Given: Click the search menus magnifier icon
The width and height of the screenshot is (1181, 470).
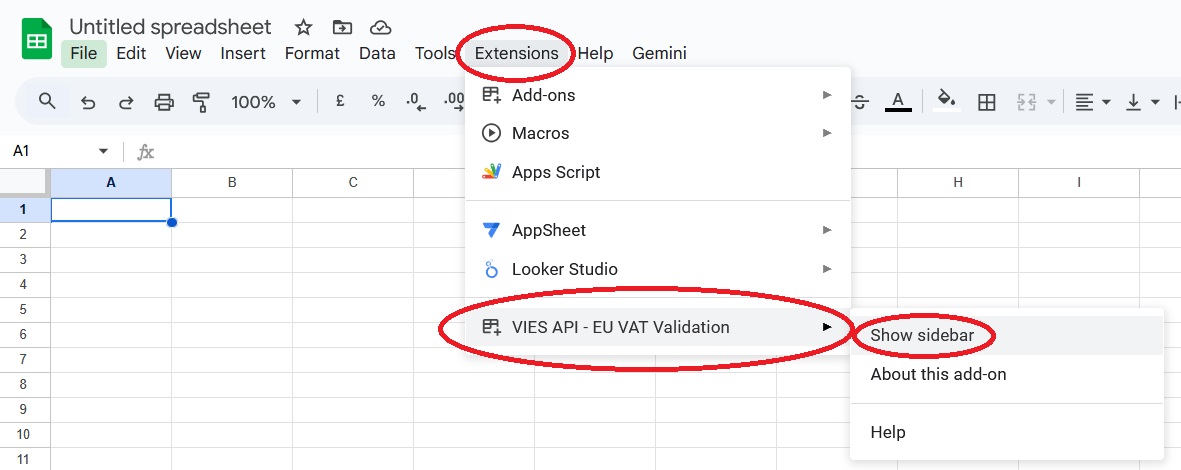Looking at the screenshot, I should 47,101.
